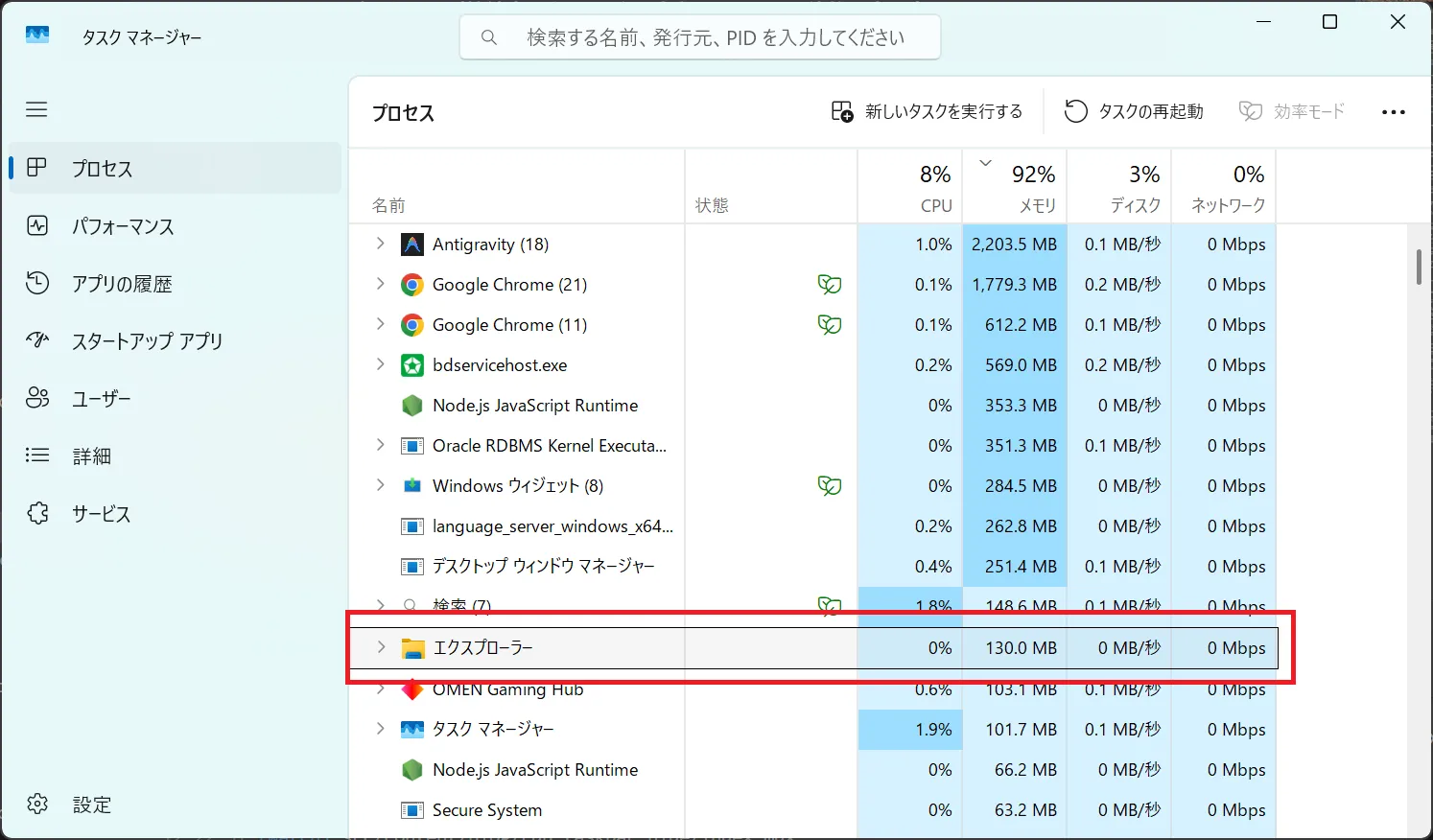Image resolution: width=1433 pixels, height=840 pixels.
Task: Click the process list vertical scrollbar
Action: click(x=1419, y=268)
